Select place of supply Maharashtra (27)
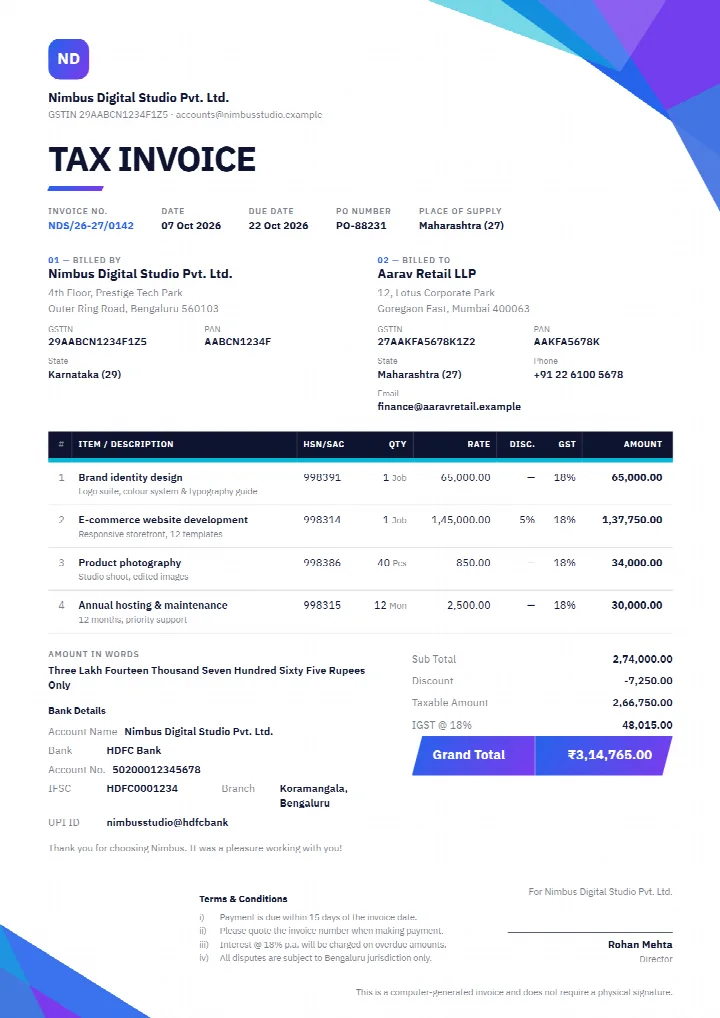The width and height of the screenshot is (720, 1018). (461, 226)
